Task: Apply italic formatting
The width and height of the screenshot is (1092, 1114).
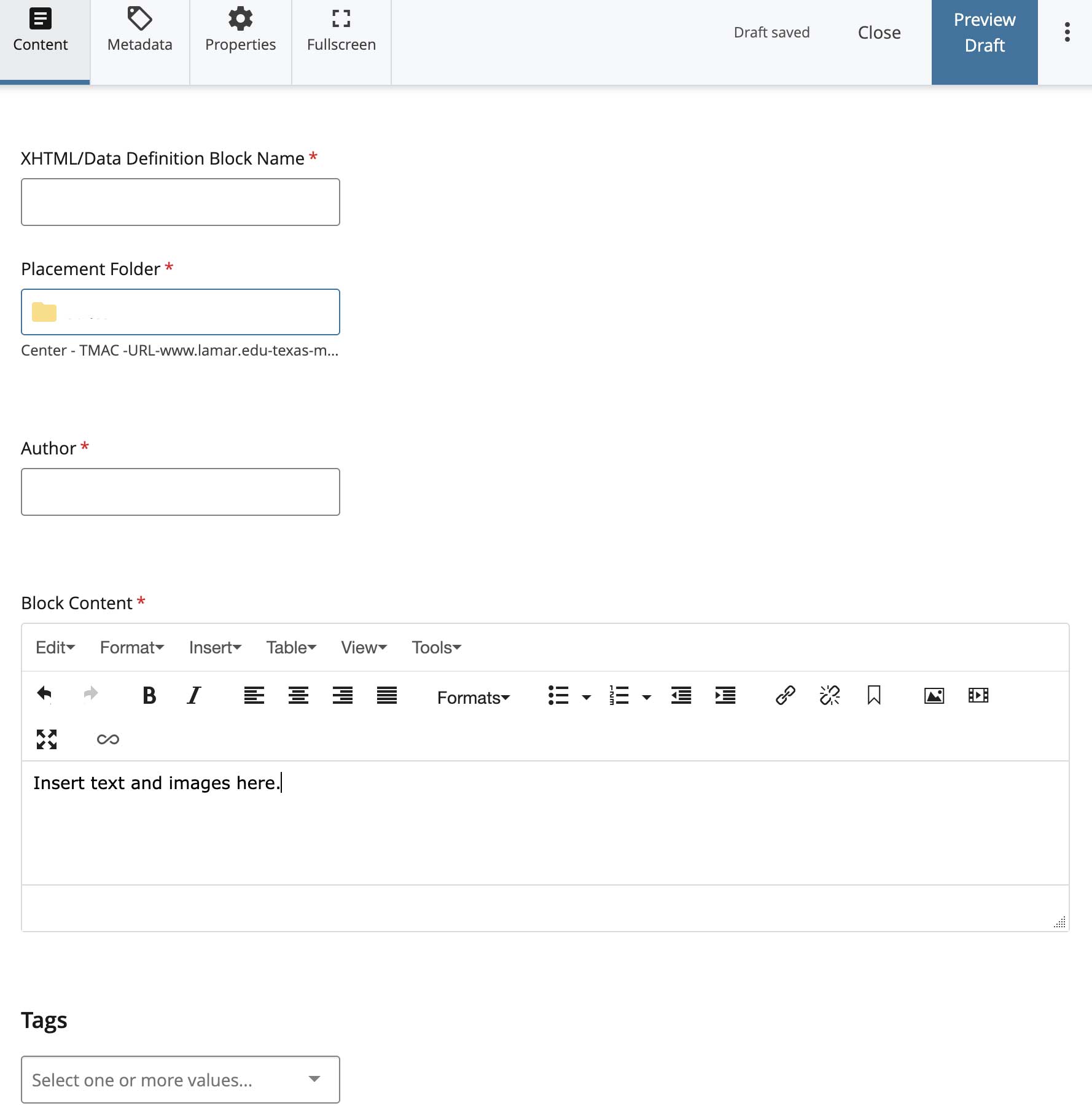Action: click(193, 696)
